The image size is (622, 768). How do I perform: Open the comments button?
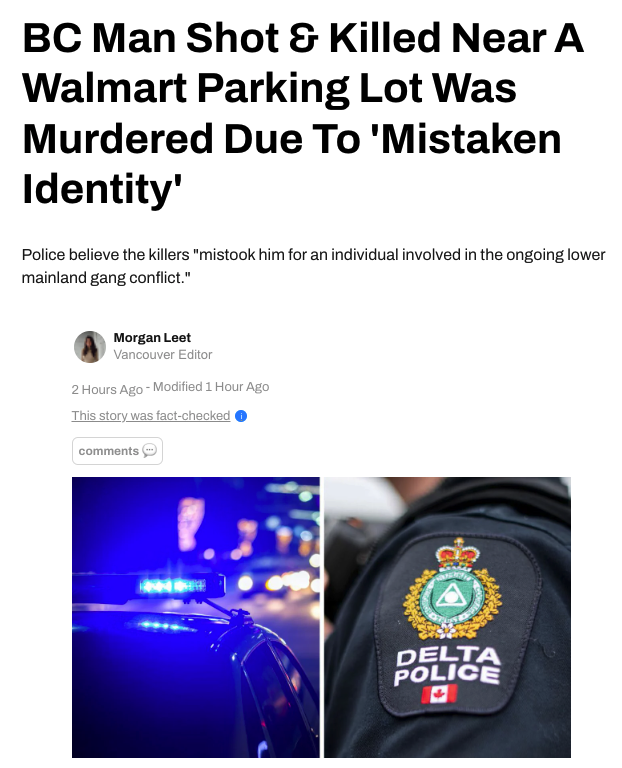coord(117,451)
